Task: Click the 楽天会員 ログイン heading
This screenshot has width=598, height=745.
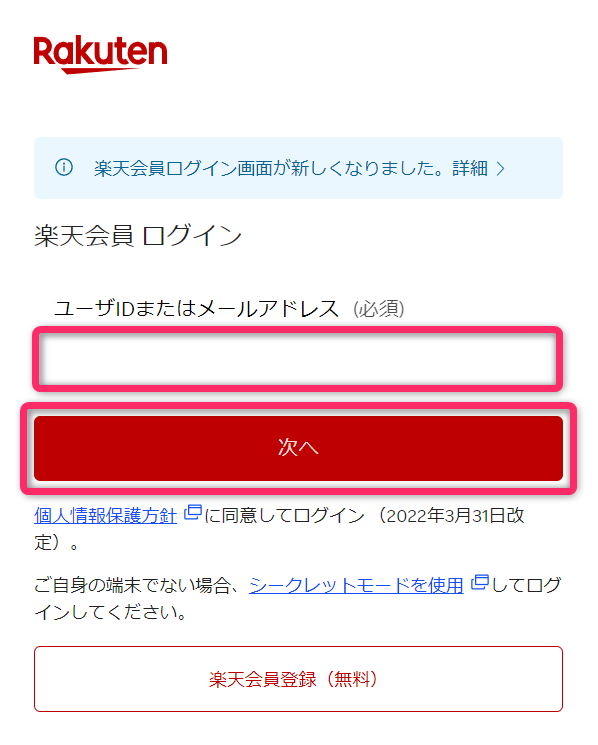Action: [138, 236]
